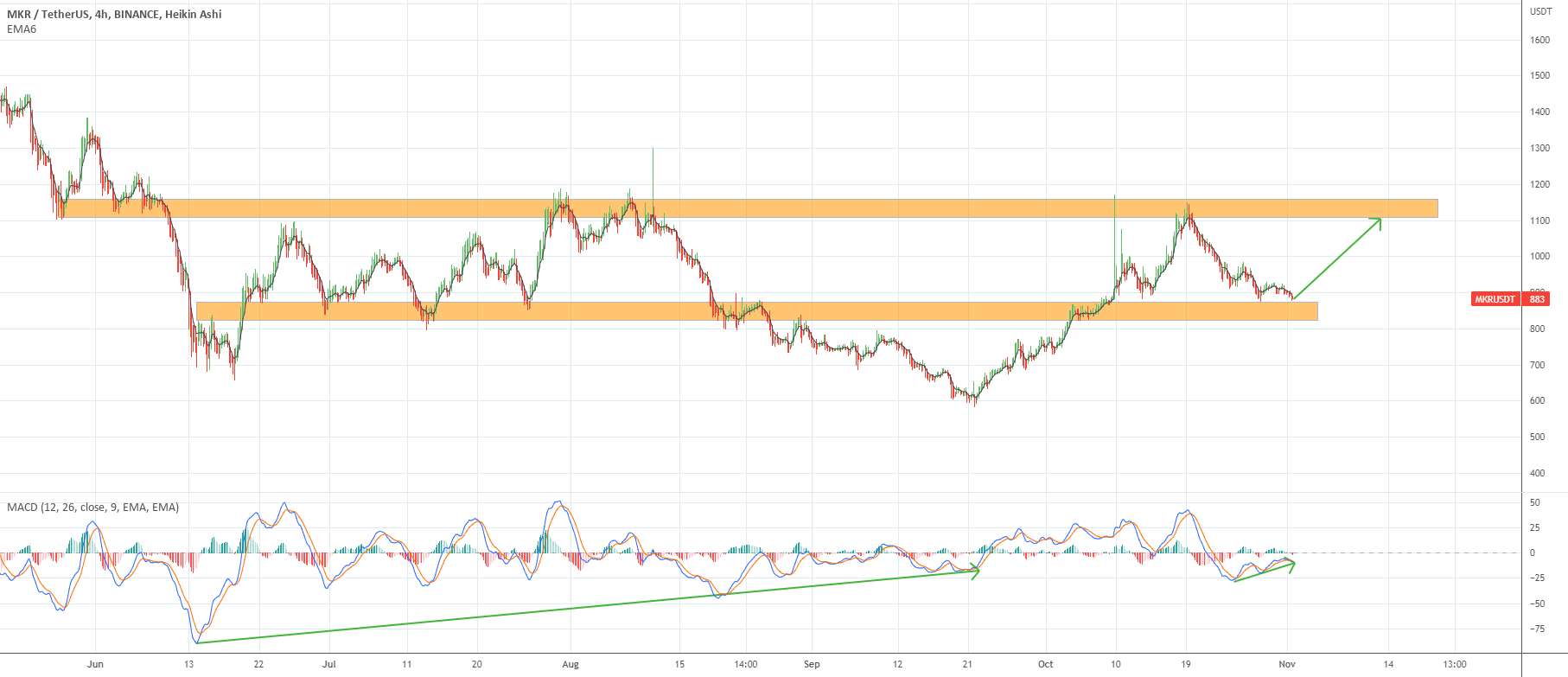Click the Jul date on the time axis

pyautogui.click(x=328, y=664)
